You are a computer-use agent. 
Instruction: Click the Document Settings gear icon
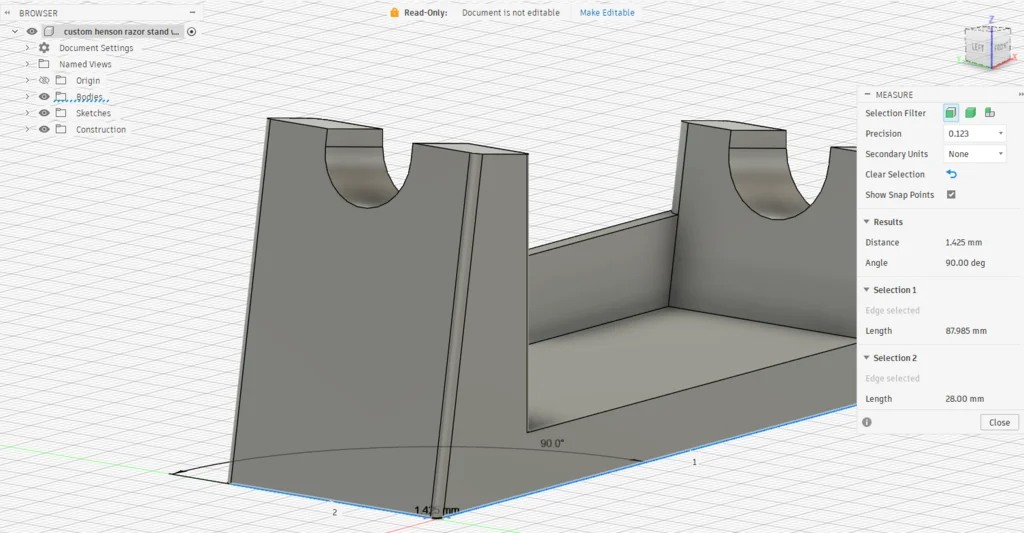tap(44, 48)
